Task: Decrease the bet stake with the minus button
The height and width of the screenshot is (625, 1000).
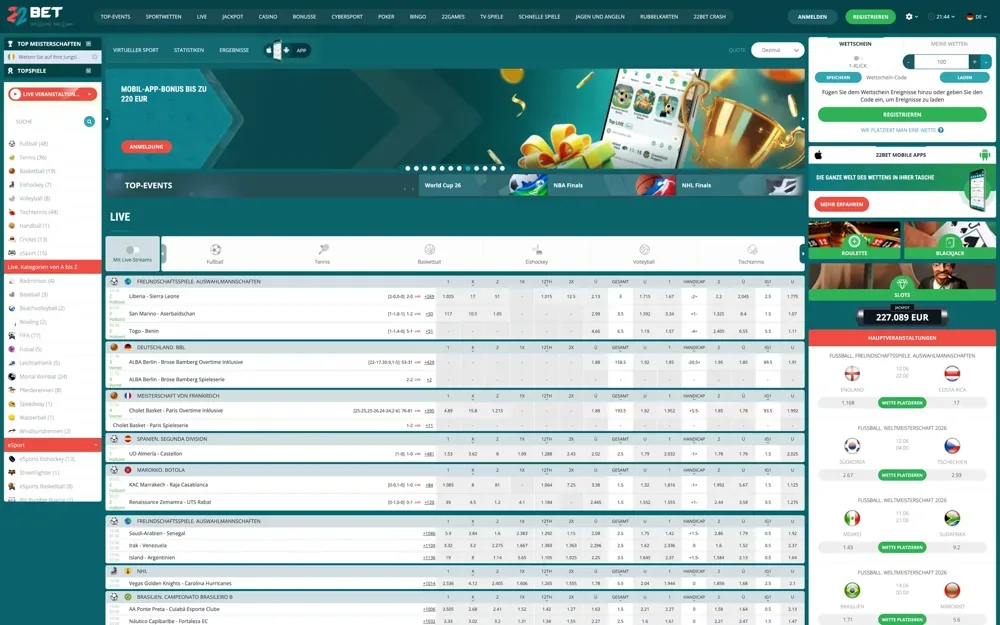Action: click(909, 62)
